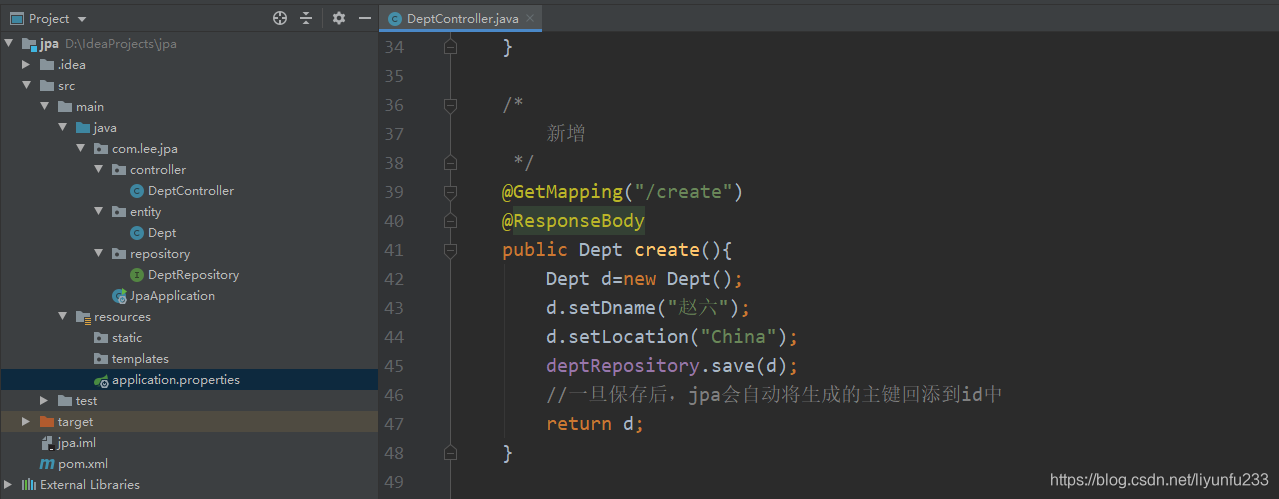Viewport: 1279px width, 499px height.
Task: Collapse the controller package
Action: pyautogui.click(x=99, y=170)
